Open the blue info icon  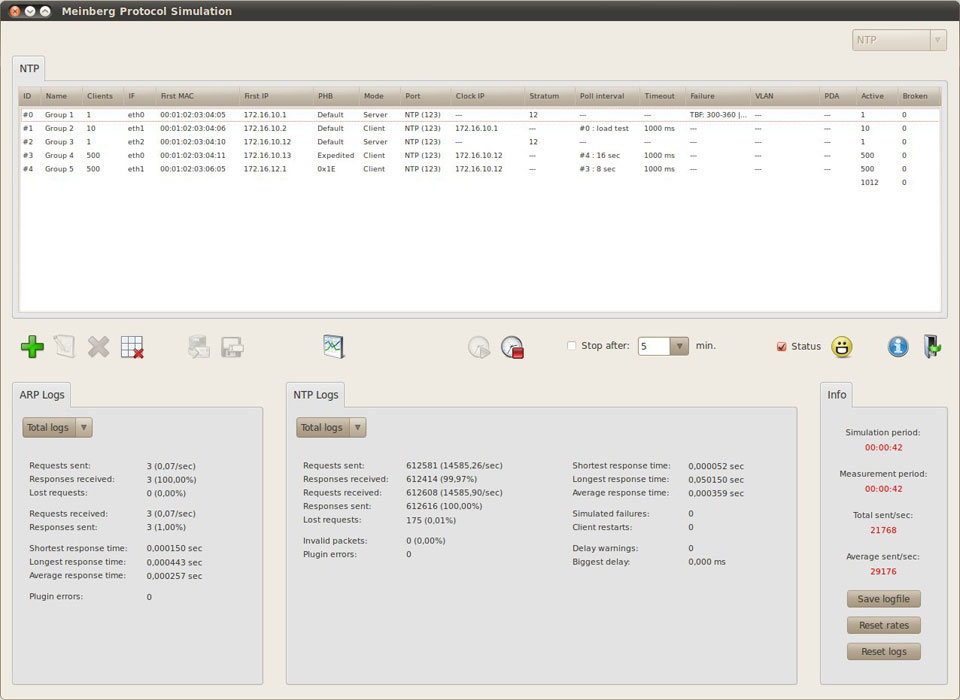click(x=898, y=346)
